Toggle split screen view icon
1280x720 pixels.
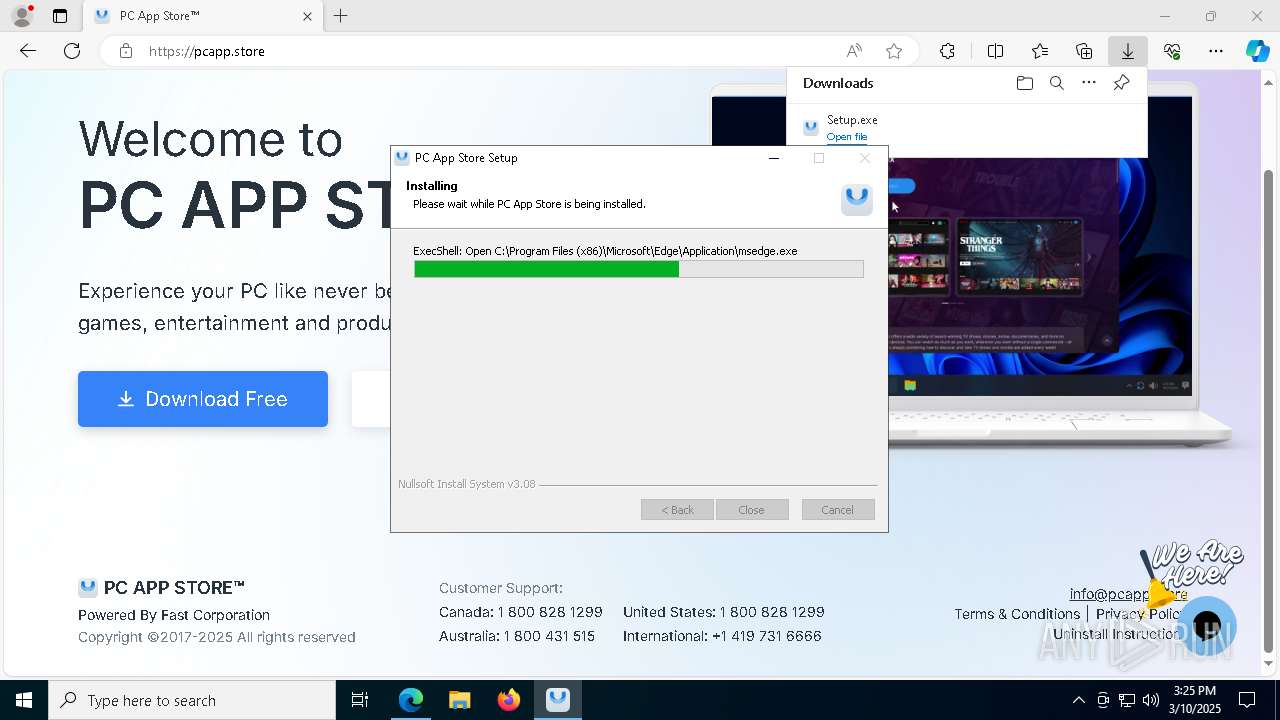(x=995, y=51)
